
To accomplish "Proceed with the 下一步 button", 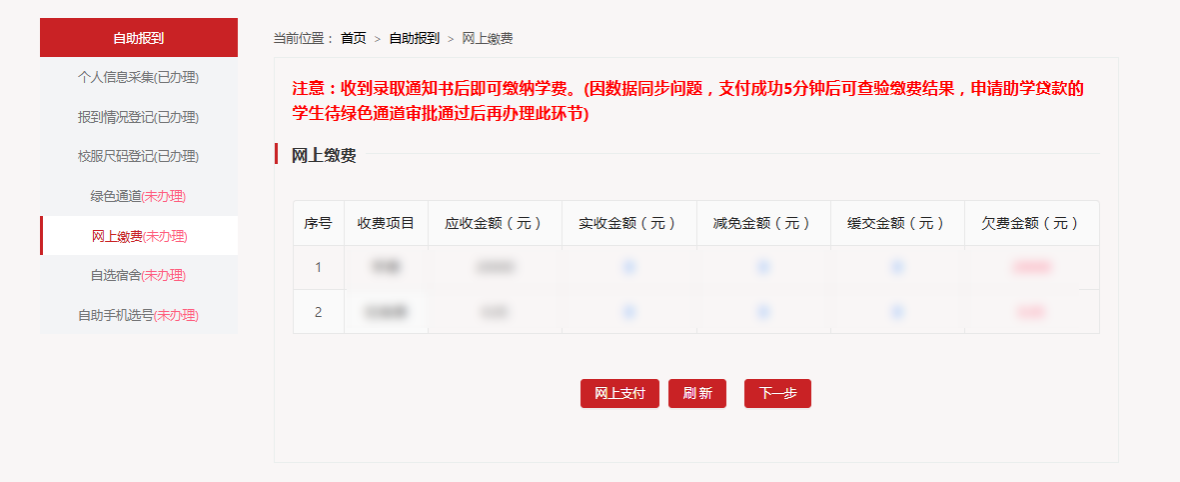I will 777,393.
